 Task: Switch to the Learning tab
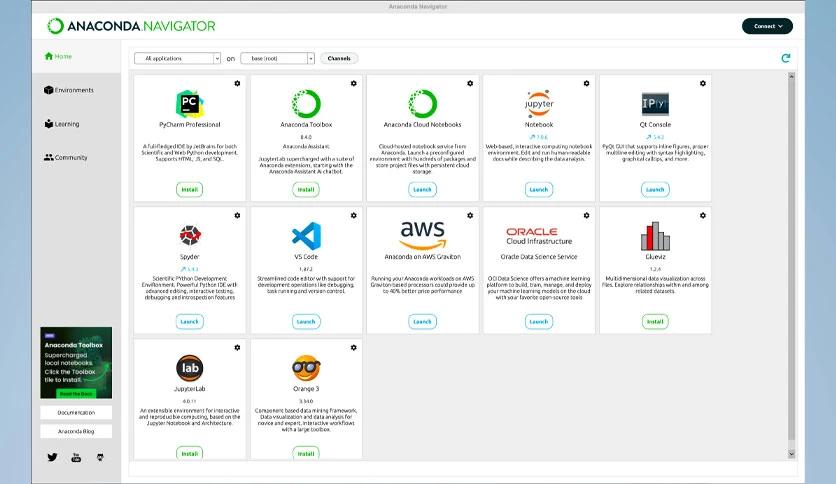(62, 124)
